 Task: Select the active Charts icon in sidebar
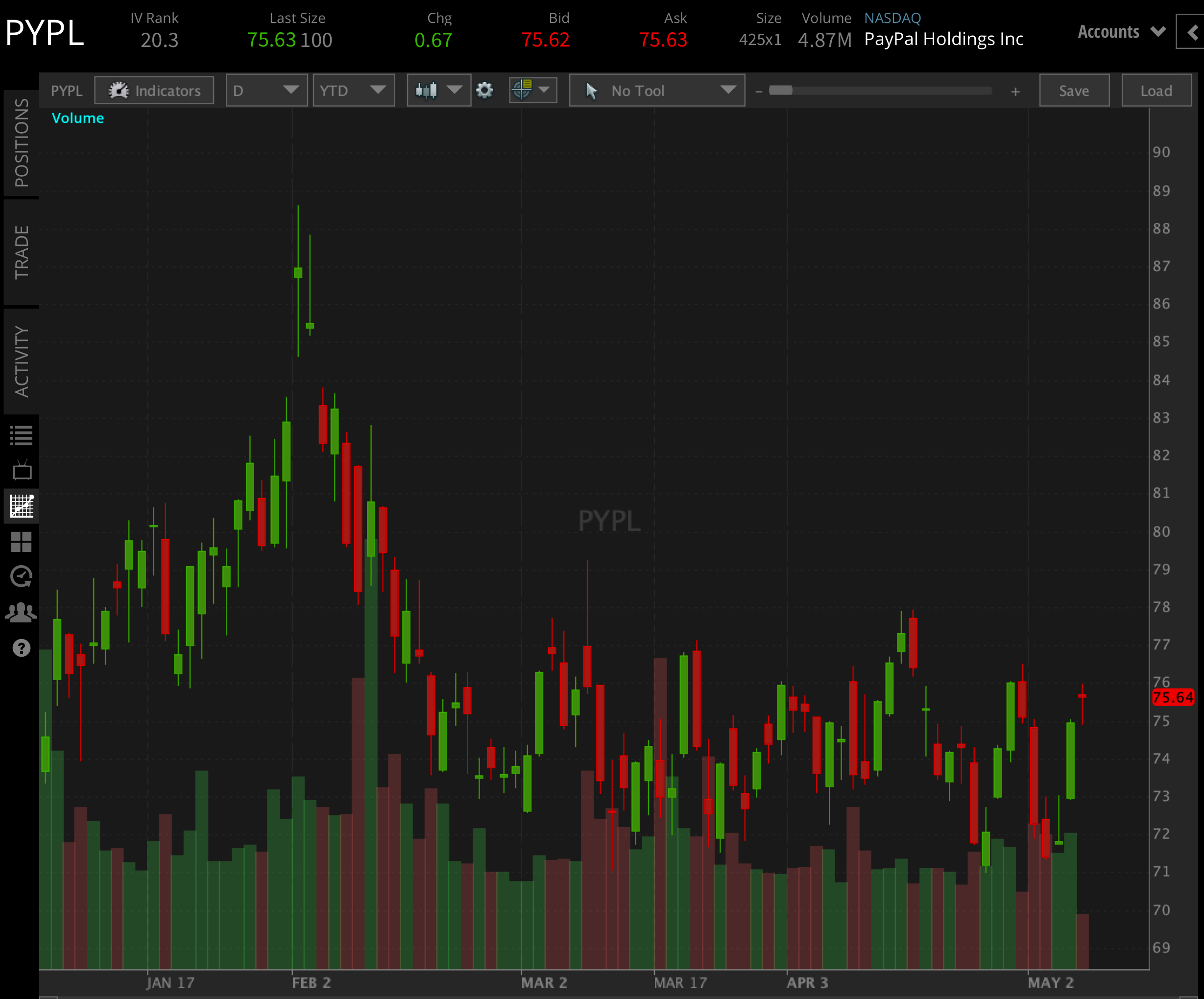point(21,507)
